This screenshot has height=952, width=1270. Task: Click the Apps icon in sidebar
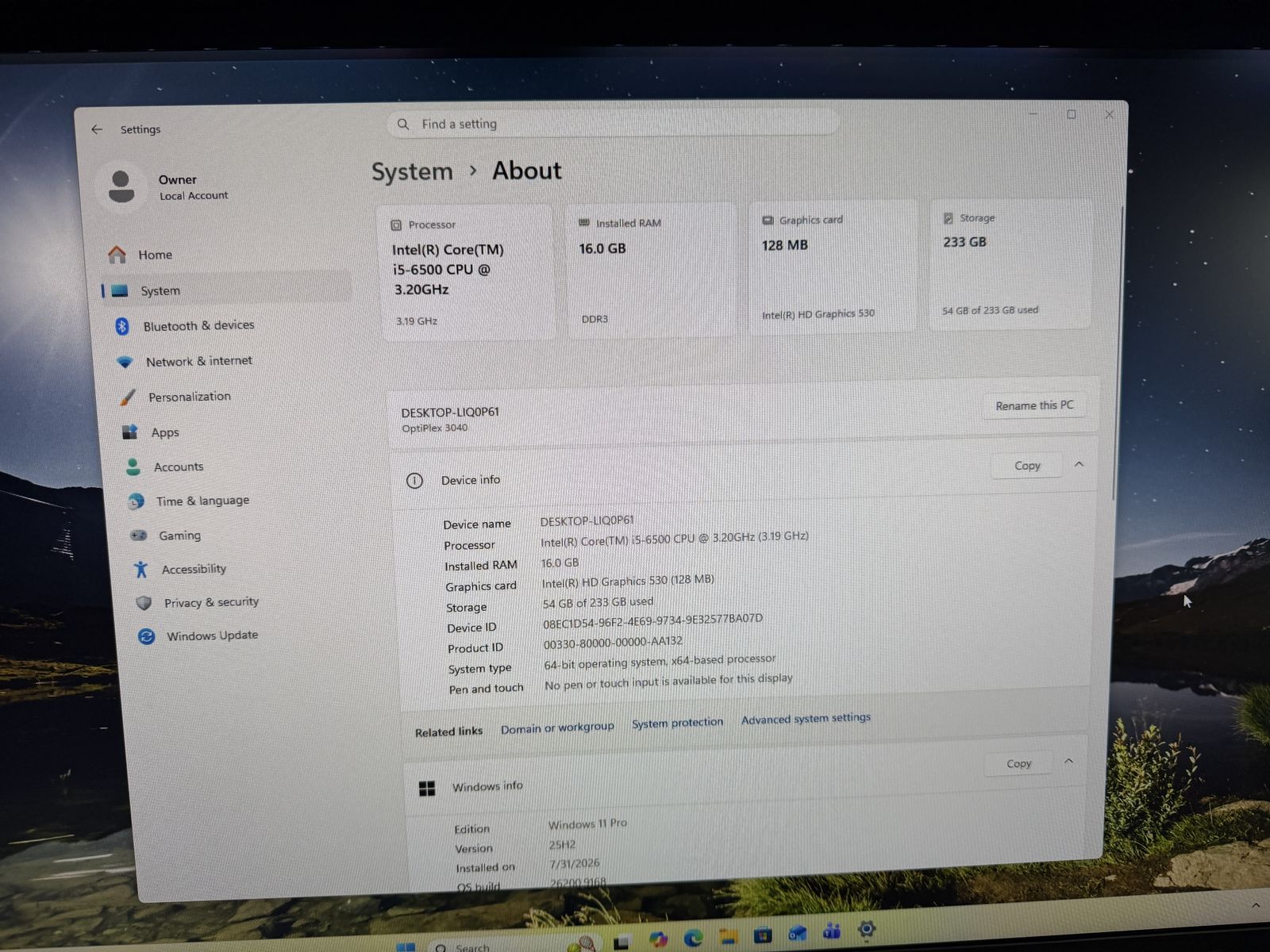130,432
